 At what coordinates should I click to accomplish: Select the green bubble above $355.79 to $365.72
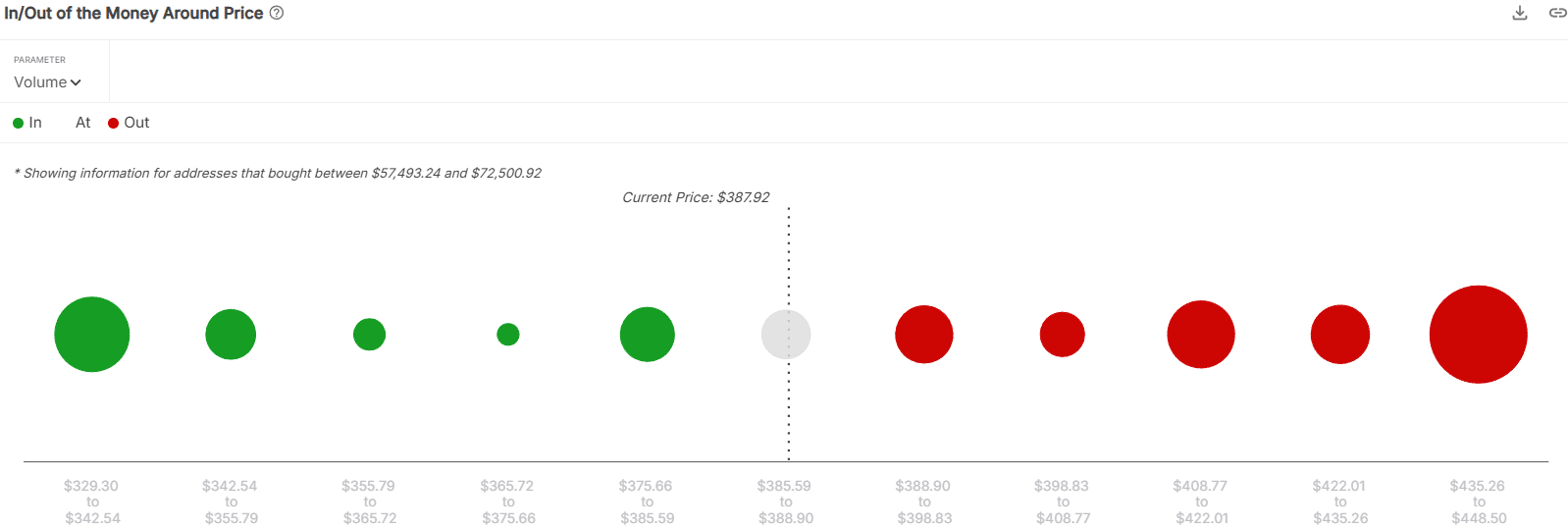[x=370, y=335]
